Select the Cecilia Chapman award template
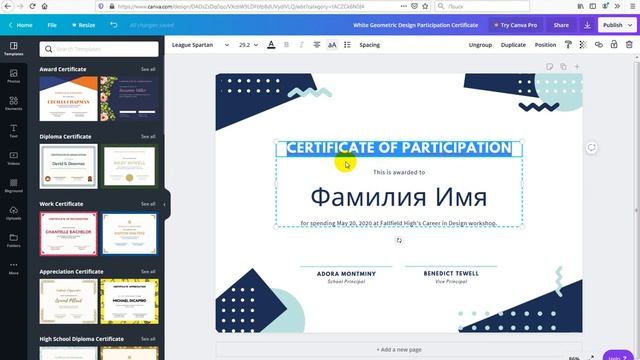This screenshot has height=360, width=640. [x=69, y=98]
